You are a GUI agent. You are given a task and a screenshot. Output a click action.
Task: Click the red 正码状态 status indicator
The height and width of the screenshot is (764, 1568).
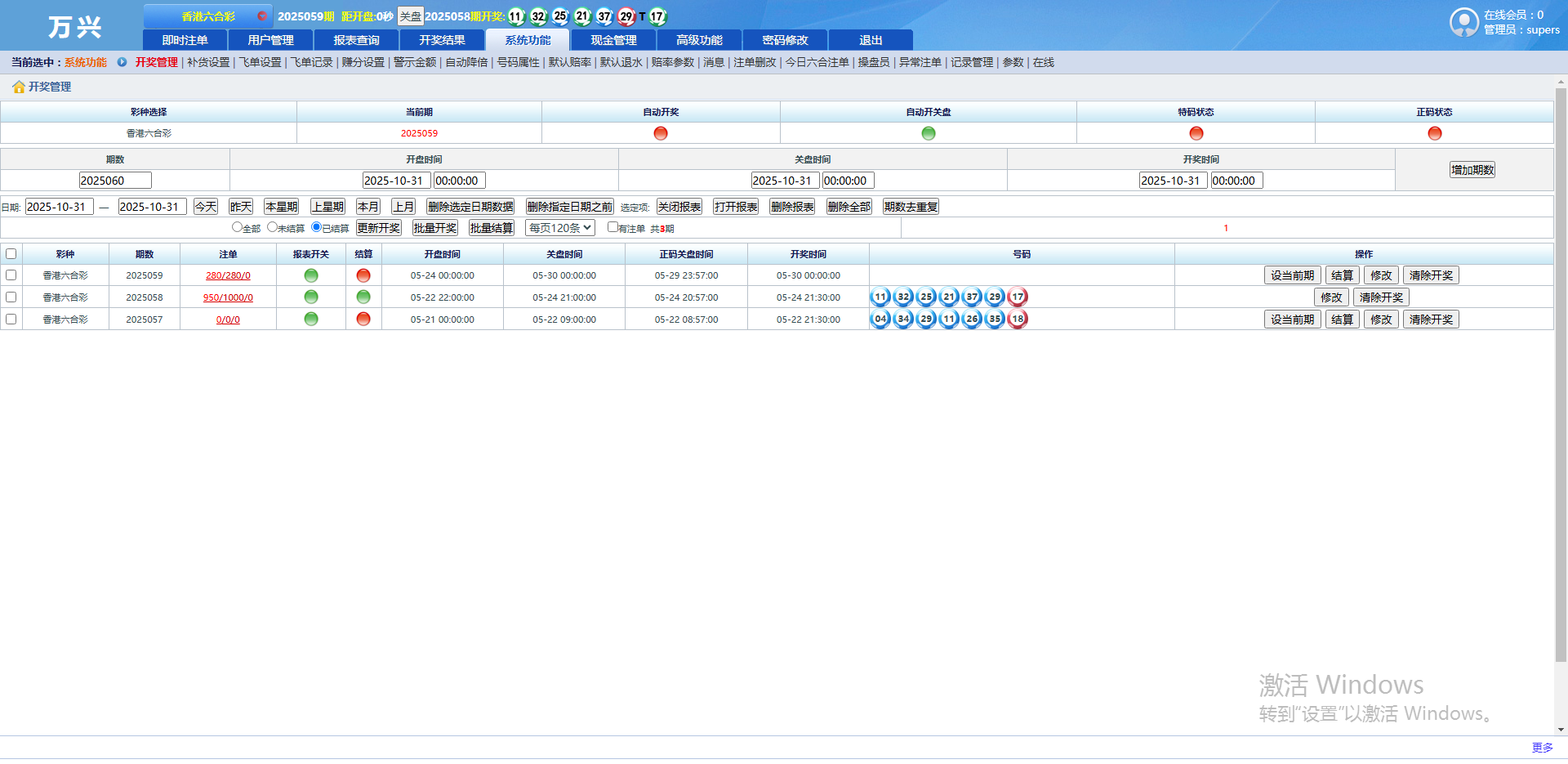pyautogui.click(x=1434, y=133)
